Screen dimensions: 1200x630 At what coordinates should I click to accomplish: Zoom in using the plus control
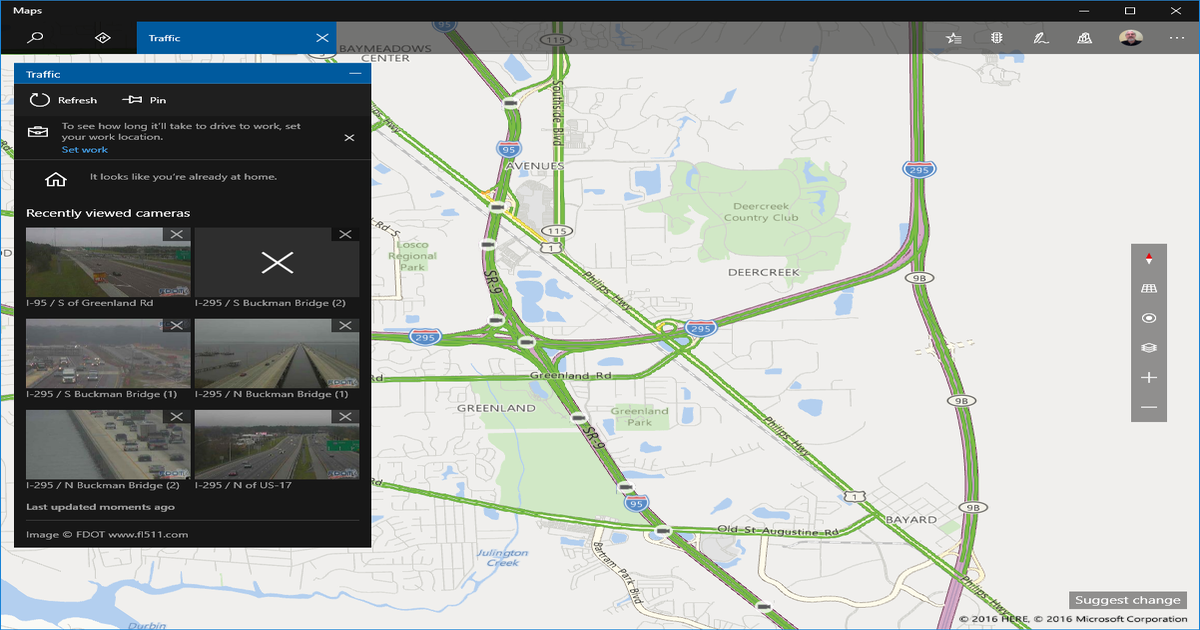tap(1148, 378)
